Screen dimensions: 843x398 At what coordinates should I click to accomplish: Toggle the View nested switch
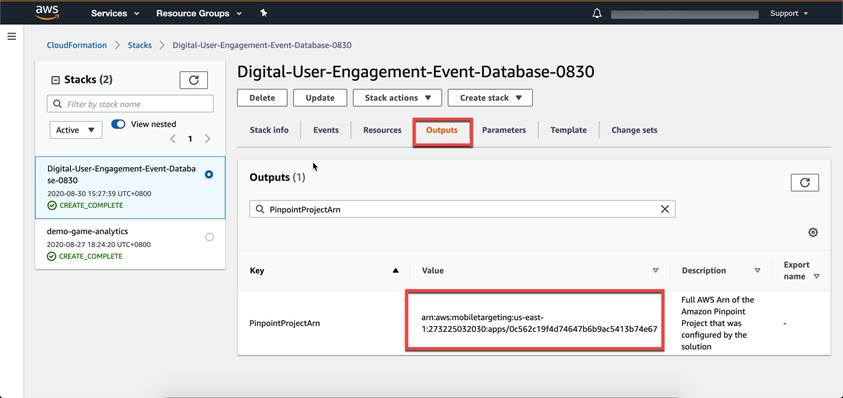pos(118,124)
